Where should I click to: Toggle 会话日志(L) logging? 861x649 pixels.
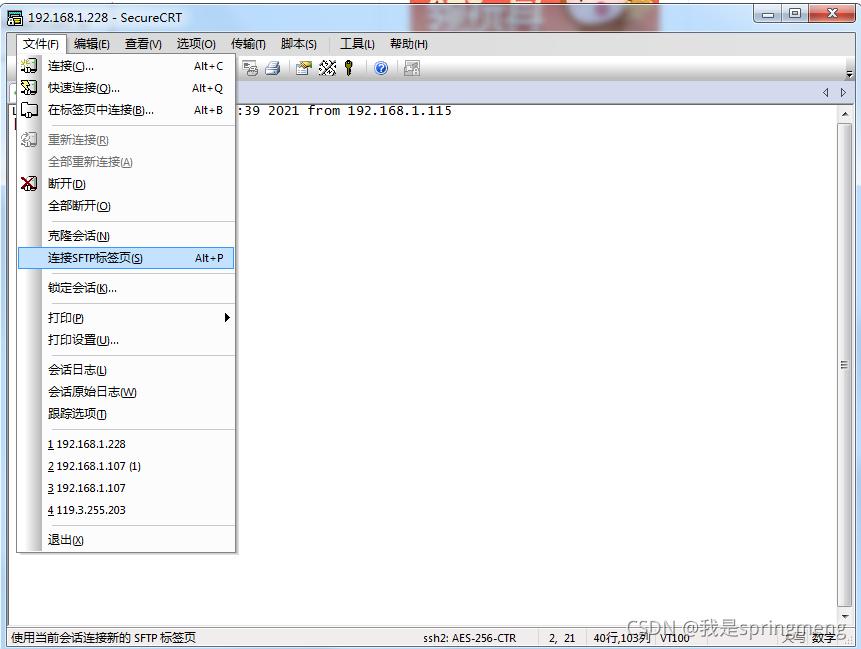tap(126, 370)
